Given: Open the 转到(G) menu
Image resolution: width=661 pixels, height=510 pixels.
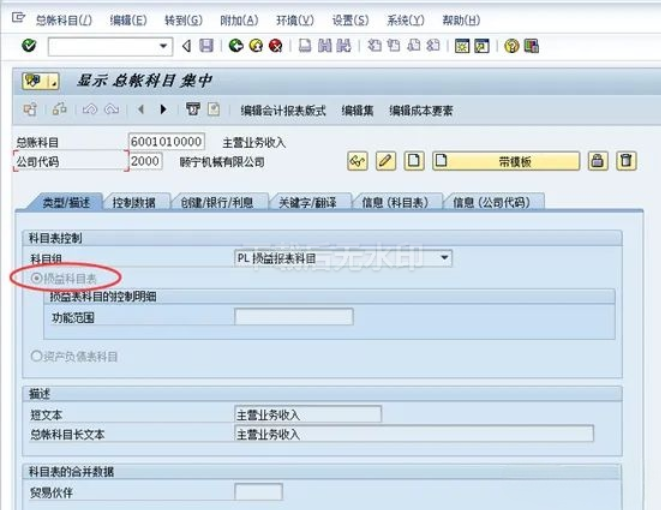Looking at the screenshot, I should [183, 20].
